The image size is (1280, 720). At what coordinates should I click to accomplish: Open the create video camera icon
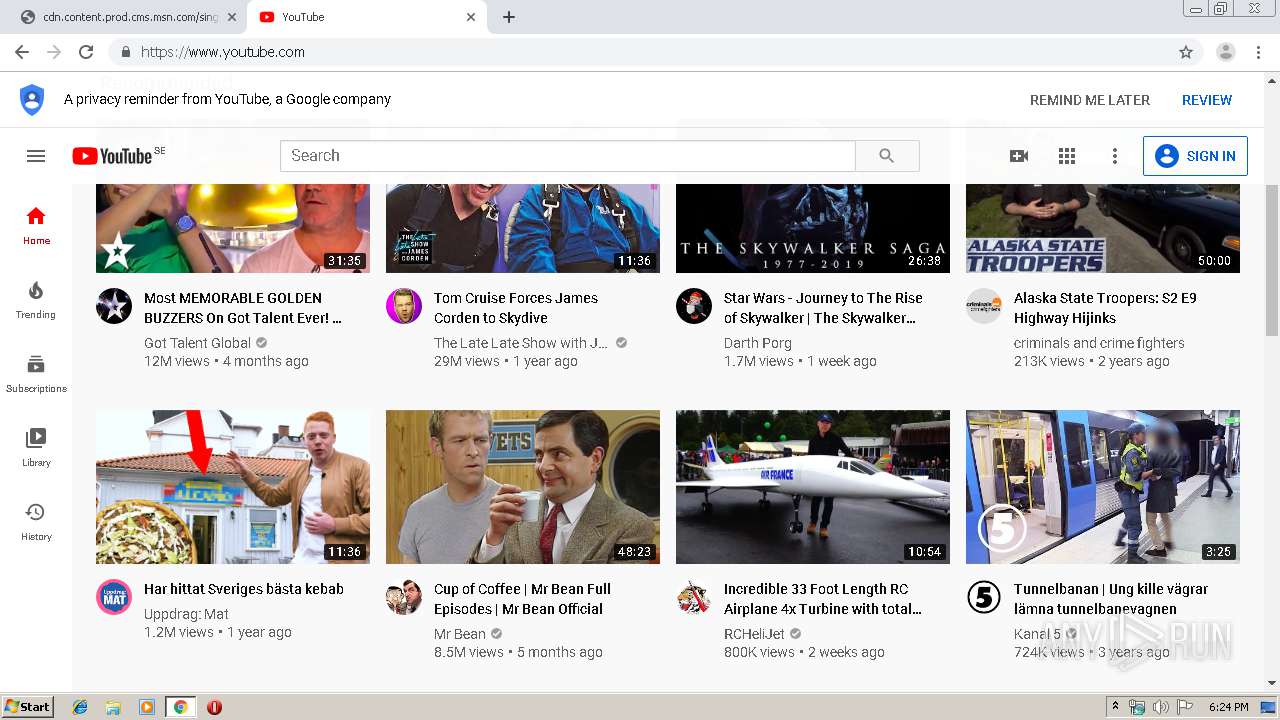click(x=1019, y=156)
